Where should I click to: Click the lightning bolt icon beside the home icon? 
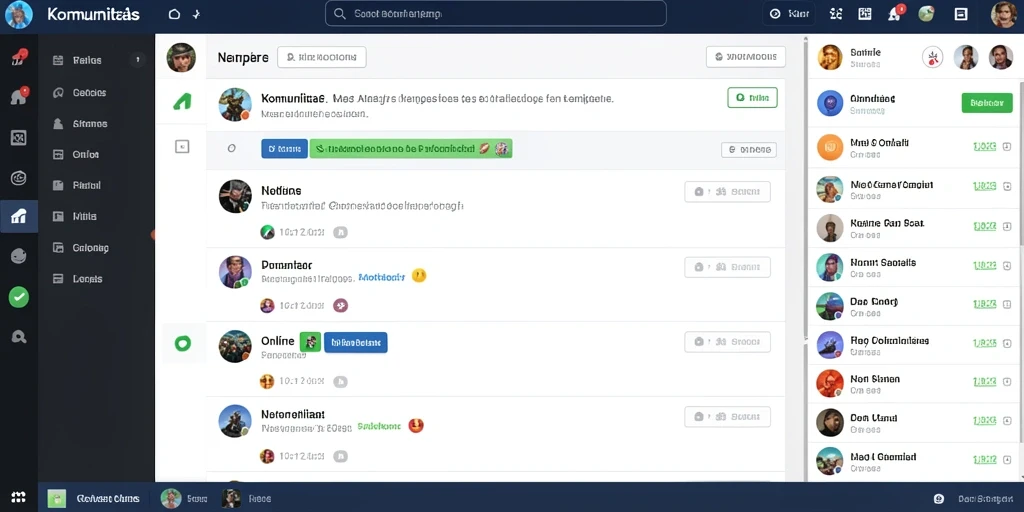point(197,14)
